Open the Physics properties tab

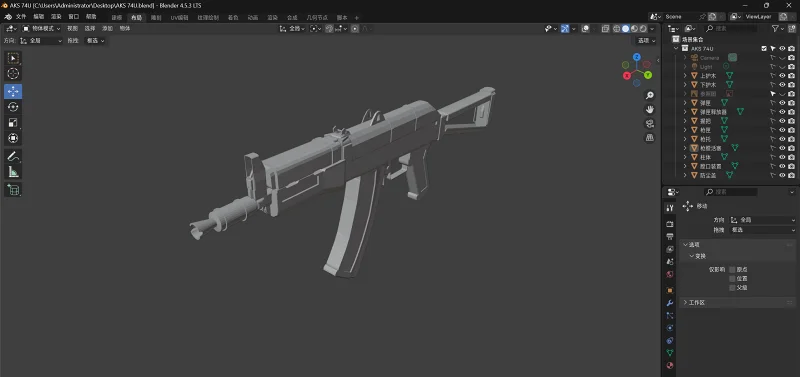pos(670,328)
